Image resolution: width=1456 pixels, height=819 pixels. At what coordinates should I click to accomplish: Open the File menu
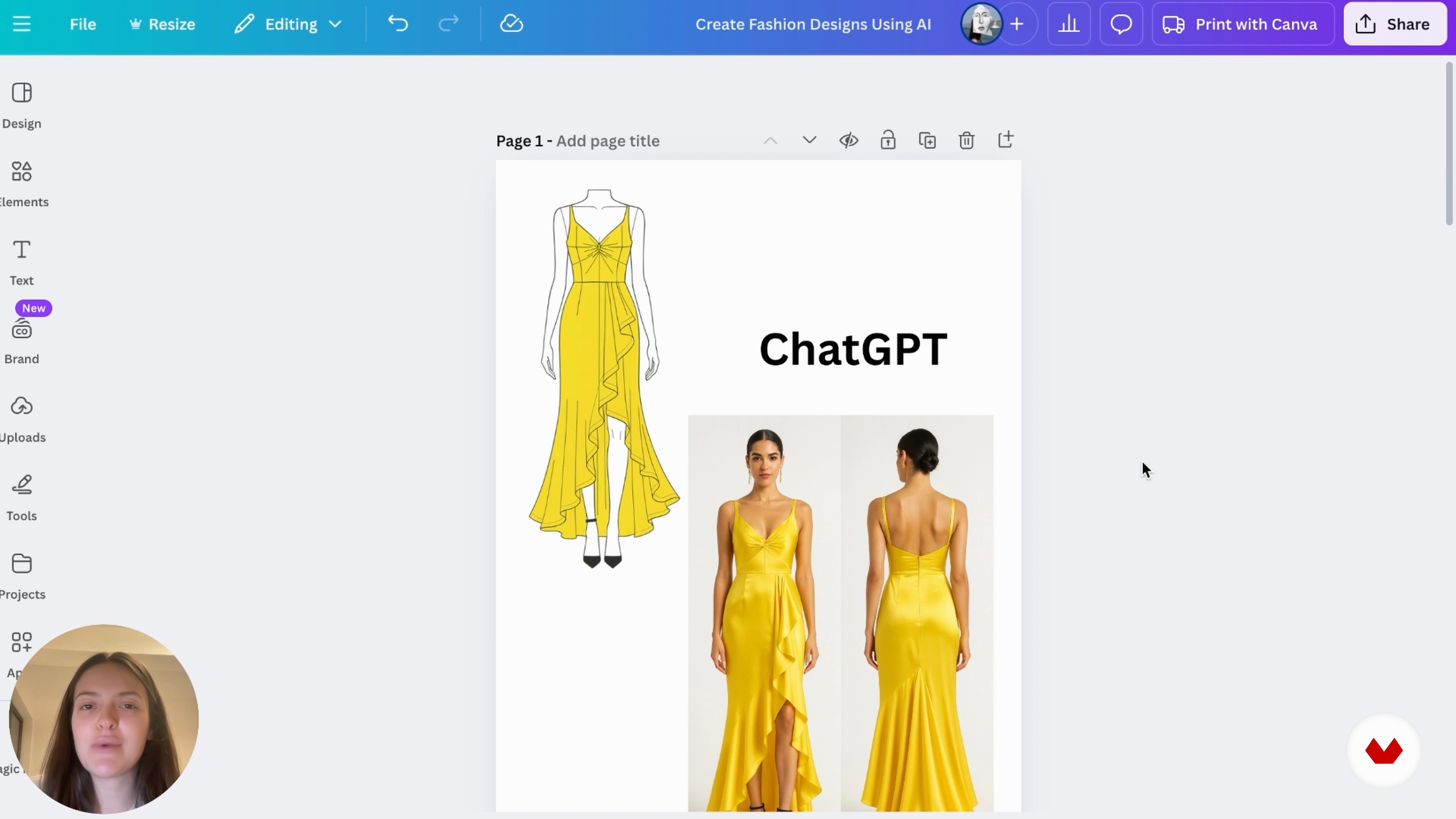point(83,24)
